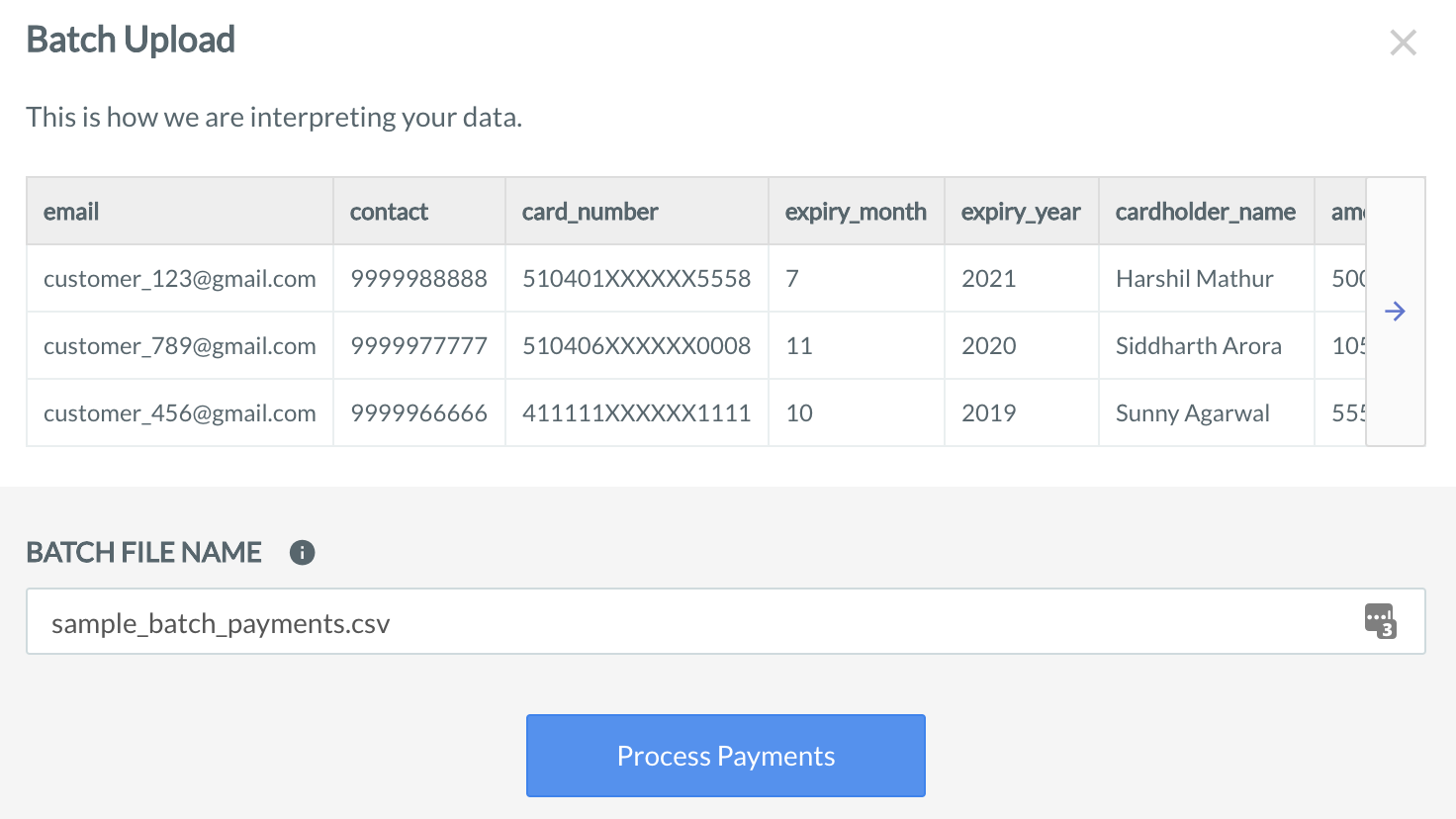
Task: Click the email column header
Action: (x=70, y=211)
